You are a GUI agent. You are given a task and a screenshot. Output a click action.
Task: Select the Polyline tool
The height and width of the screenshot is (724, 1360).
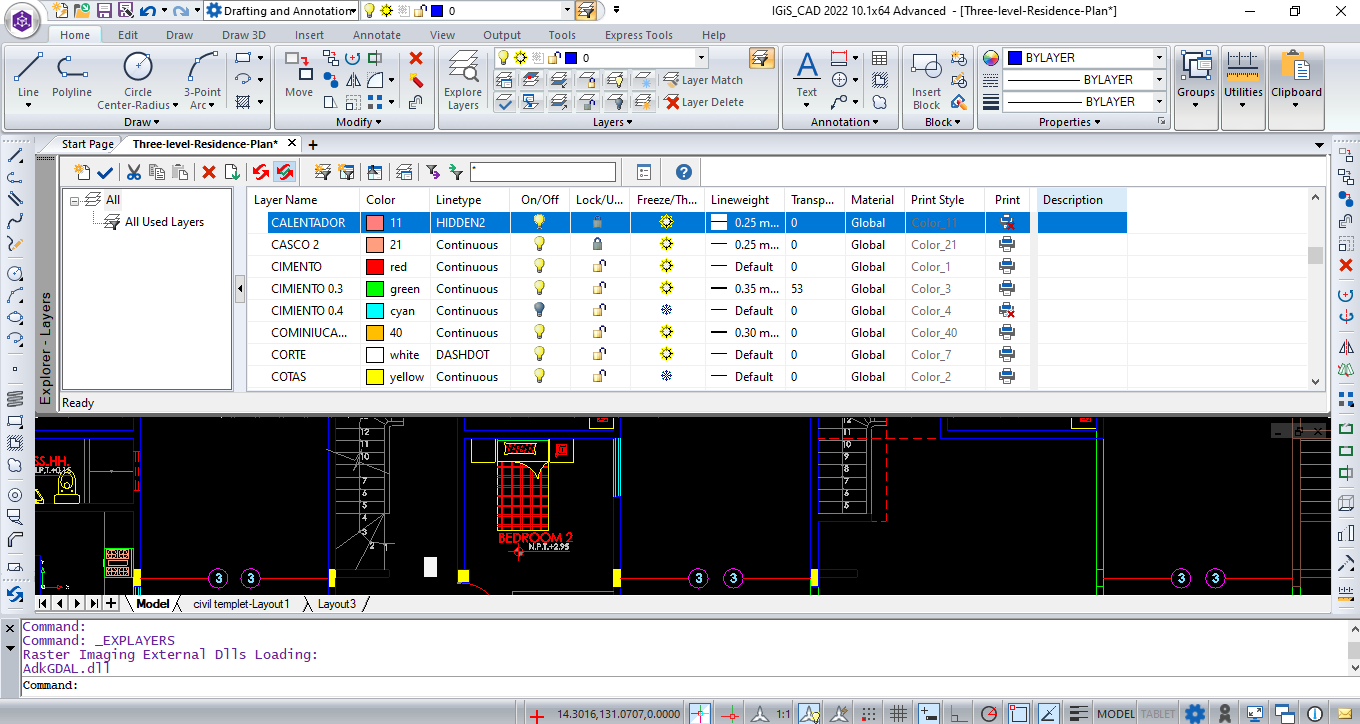(72, 75)
